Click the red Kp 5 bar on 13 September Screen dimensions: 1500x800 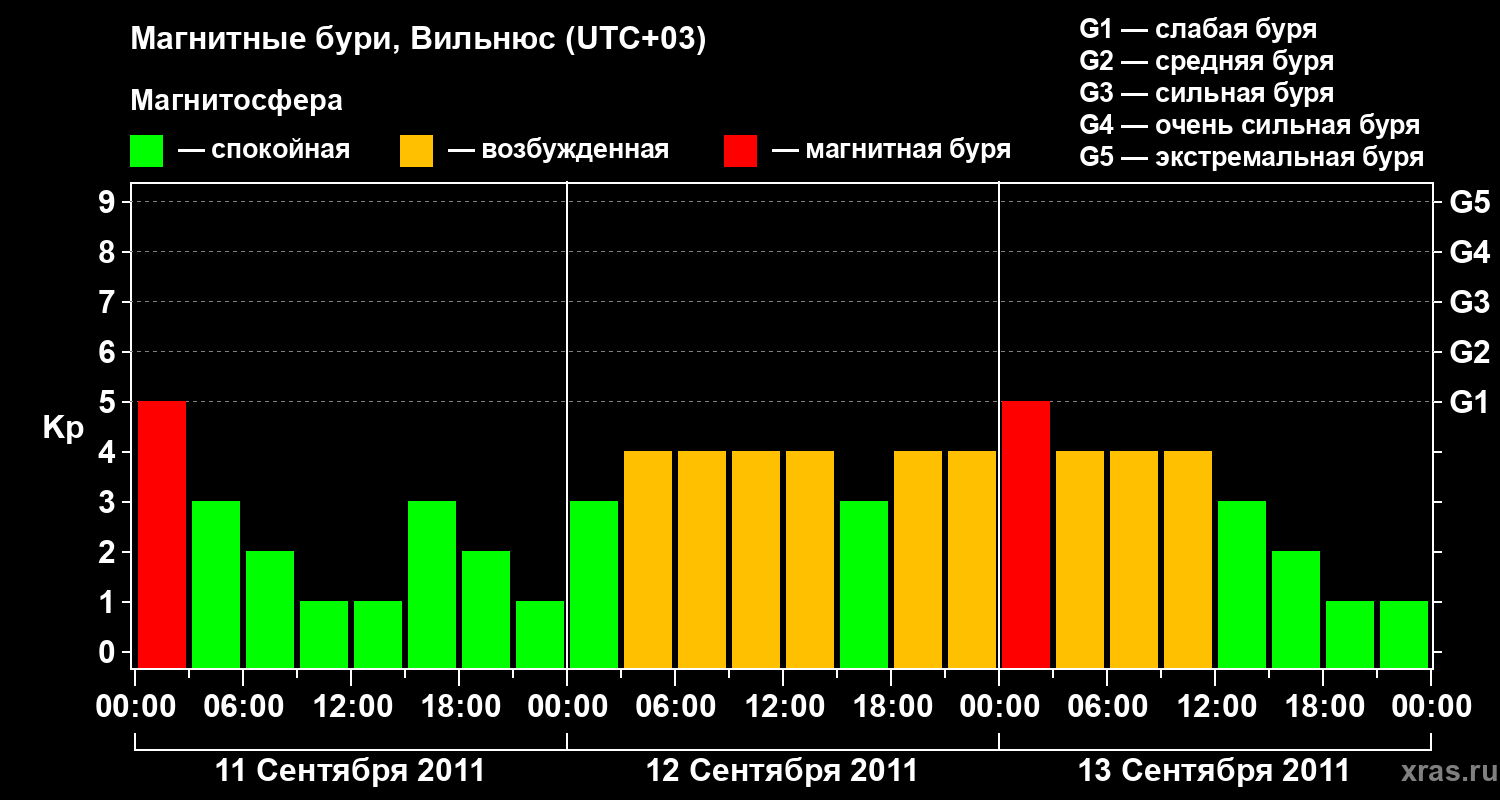pos(1026,535)
